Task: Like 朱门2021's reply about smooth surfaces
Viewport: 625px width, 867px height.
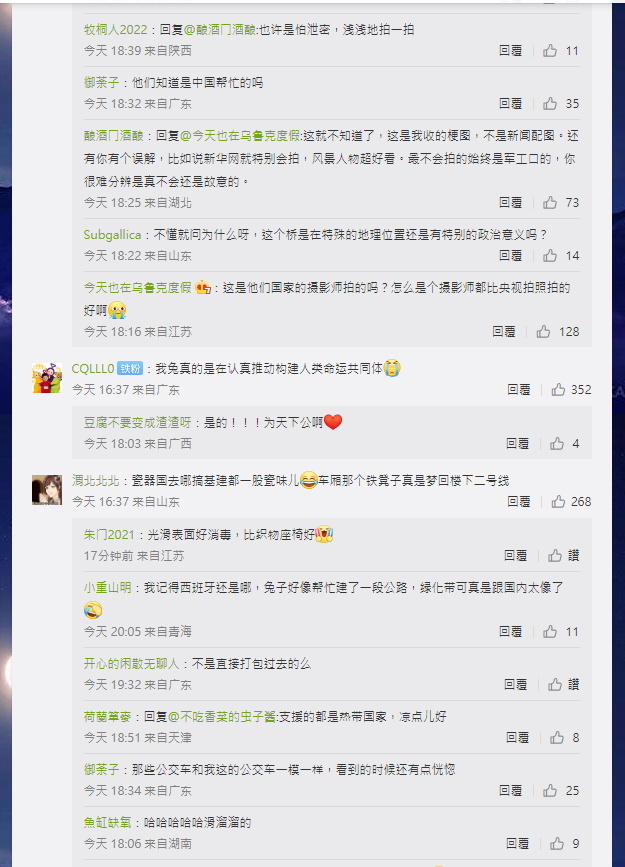Action: (555, 556)
